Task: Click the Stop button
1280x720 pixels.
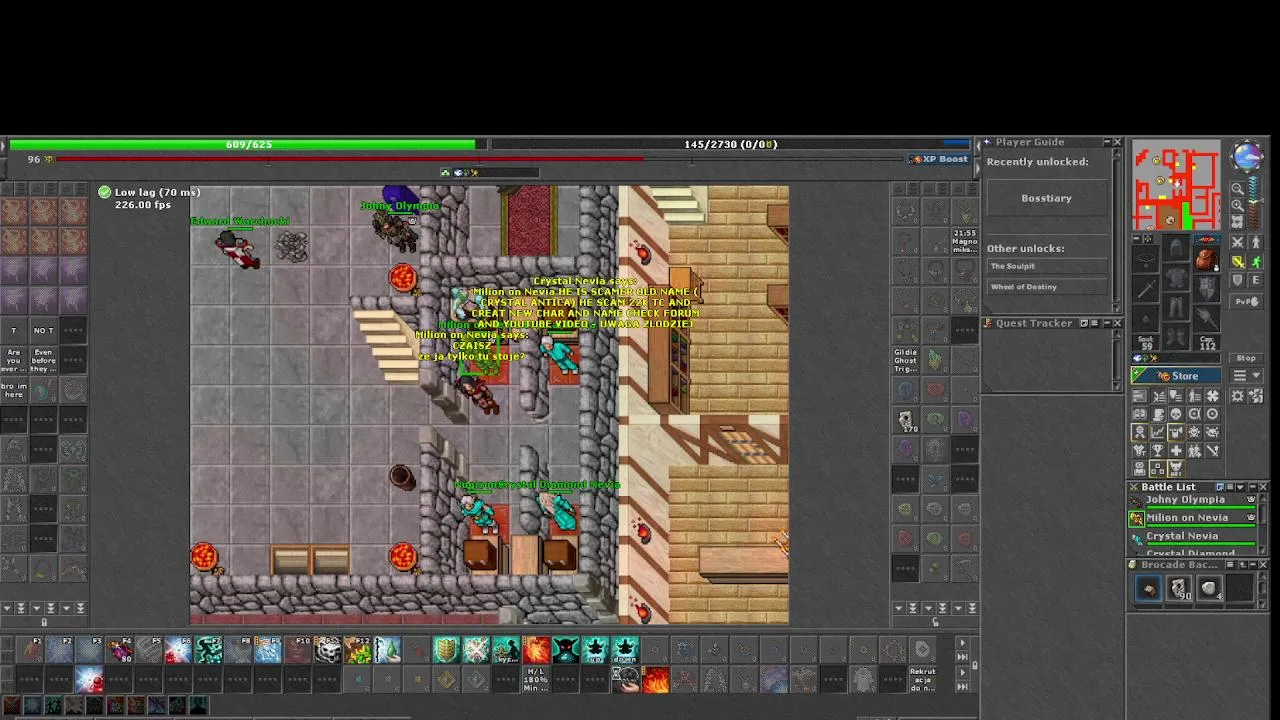Action: (1246, 358)
